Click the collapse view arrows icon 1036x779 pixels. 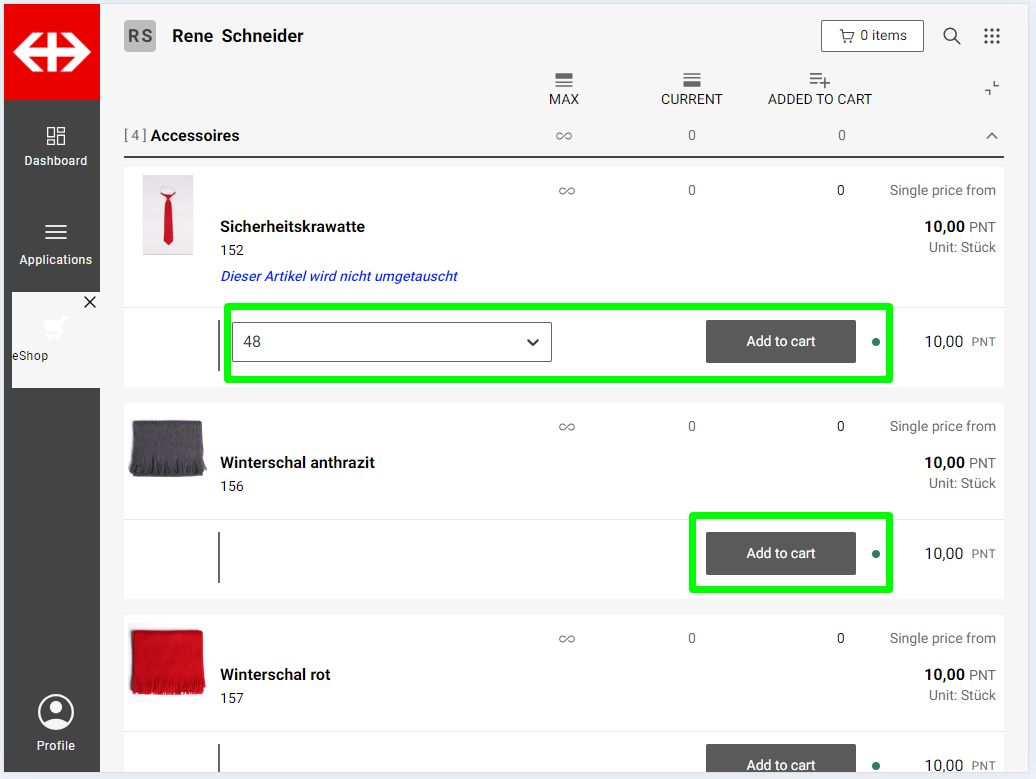pyautogui.click(x=991, y=89)
